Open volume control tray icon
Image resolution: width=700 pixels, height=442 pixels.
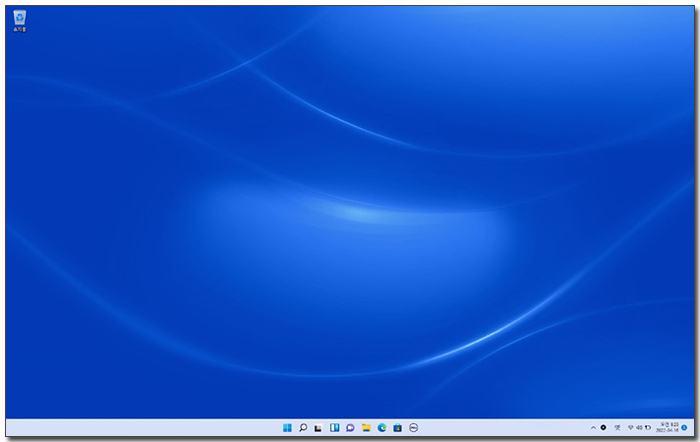point(639,428)
